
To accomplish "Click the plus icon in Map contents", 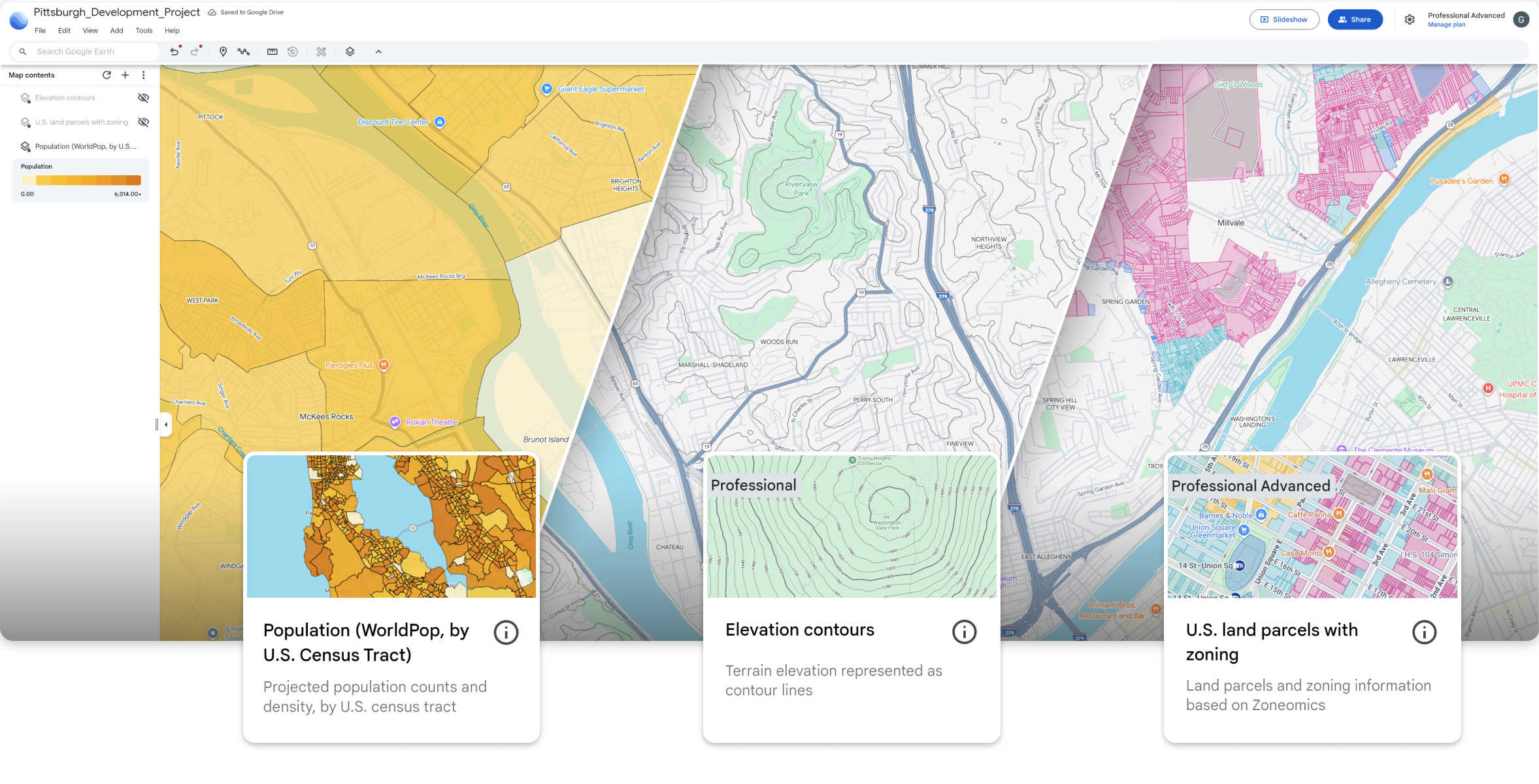I will point(125,75).
